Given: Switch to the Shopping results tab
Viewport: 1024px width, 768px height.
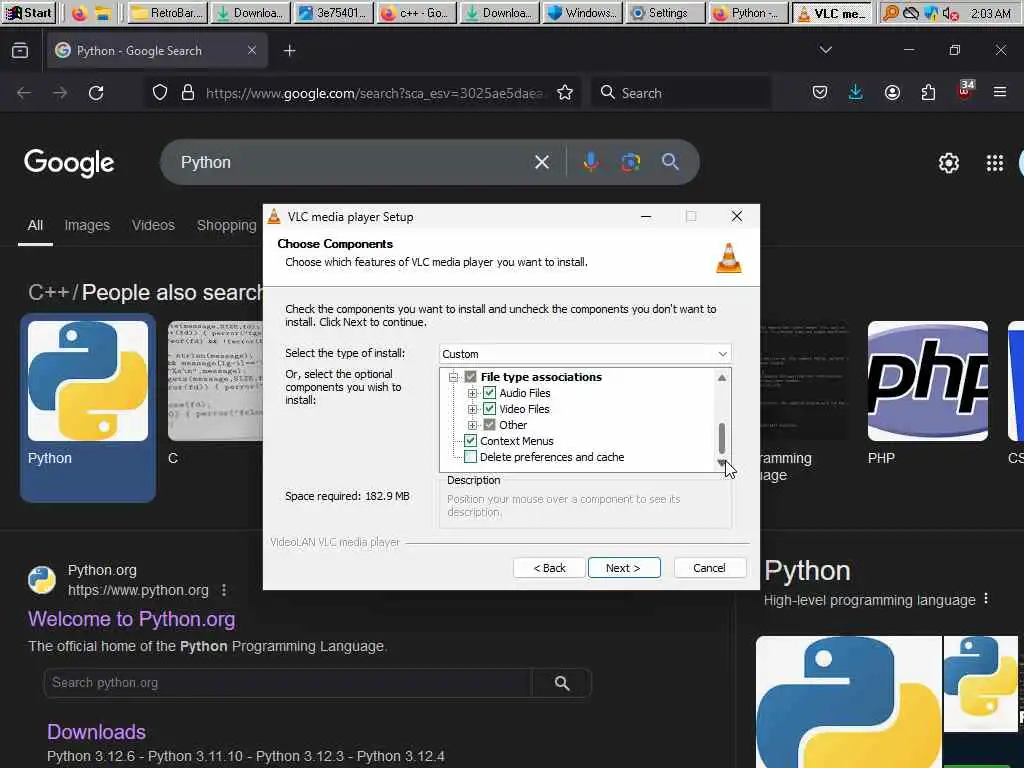Looking at the screenshot, I should point(227,225).
